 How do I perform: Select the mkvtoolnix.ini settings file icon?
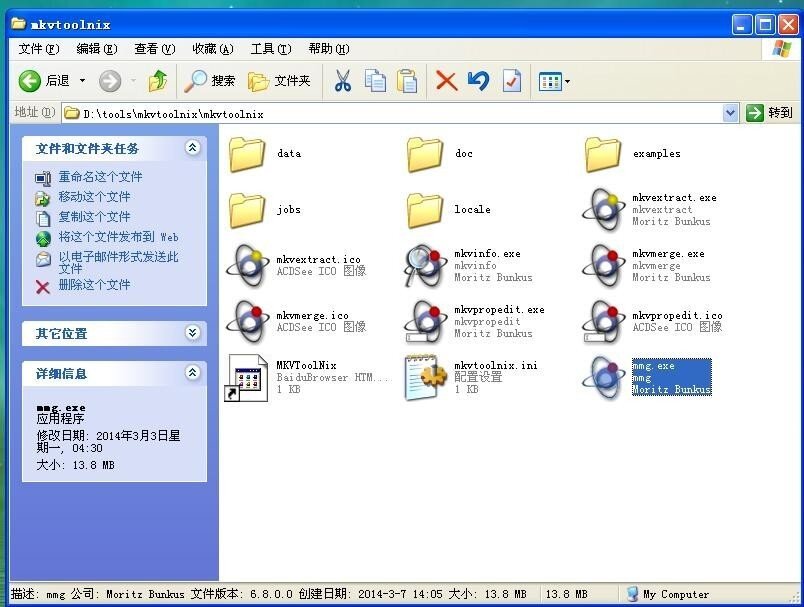pos(425,378)
